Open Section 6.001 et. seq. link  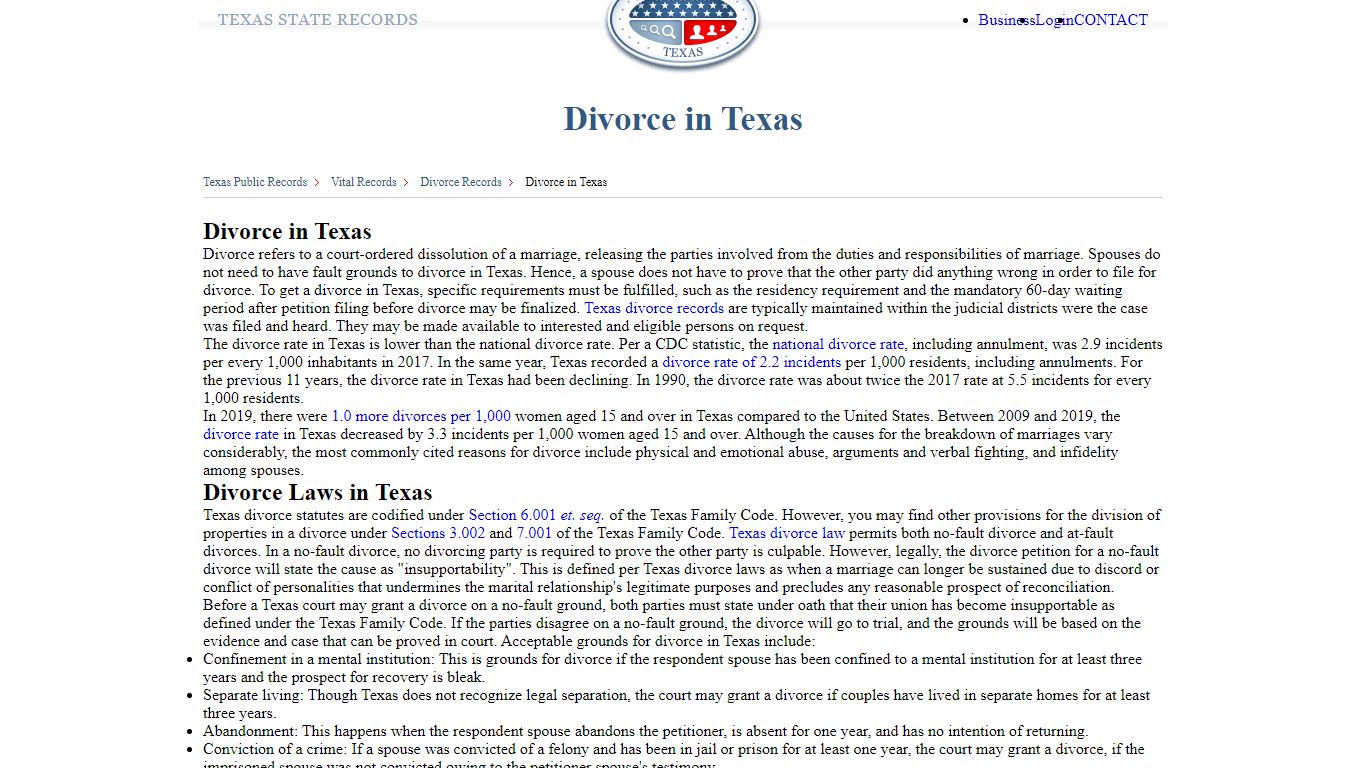coord(537,515)
